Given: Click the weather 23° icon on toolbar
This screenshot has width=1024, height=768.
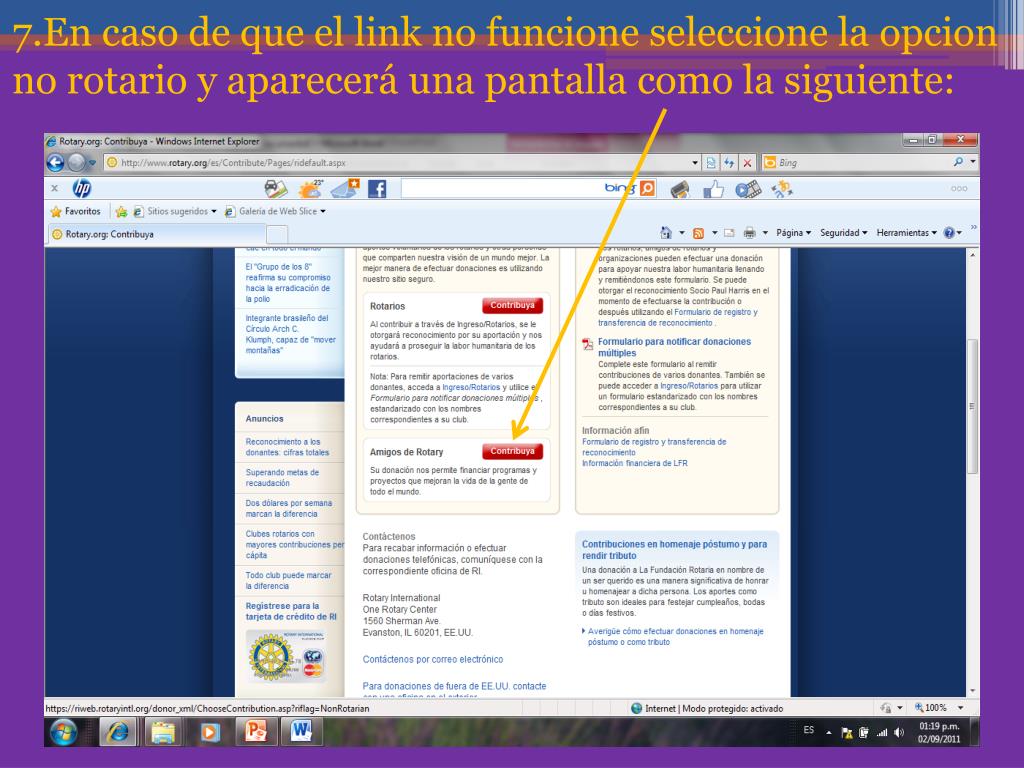Looking at the screenshot, I should 310,189.
